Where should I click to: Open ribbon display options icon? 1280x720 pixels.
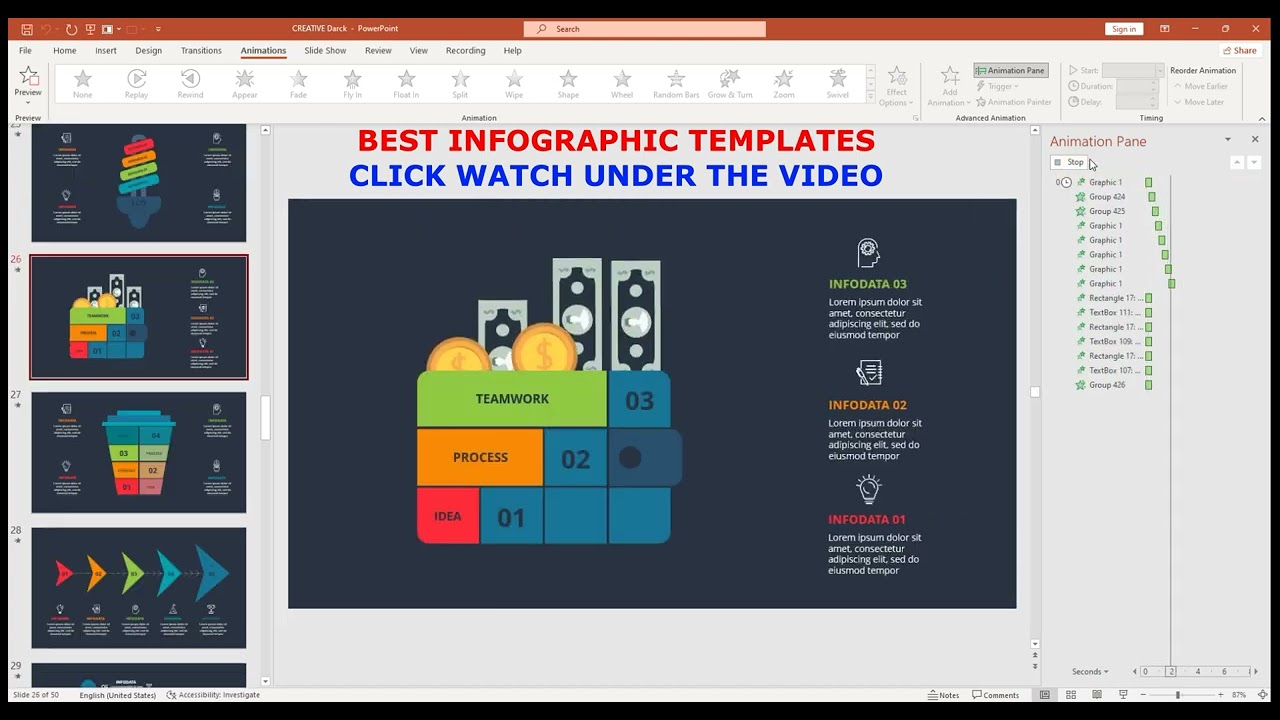(x=1165, y=29)
